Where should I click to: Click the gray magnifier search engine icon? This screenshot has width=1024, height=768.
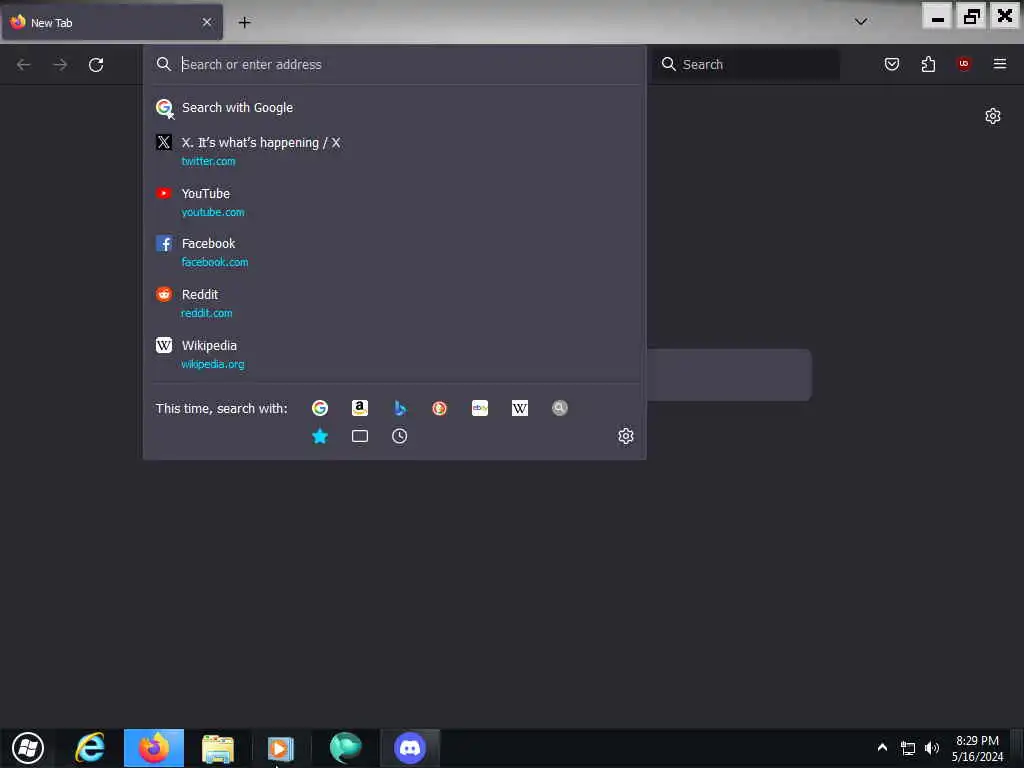point(560,408)
